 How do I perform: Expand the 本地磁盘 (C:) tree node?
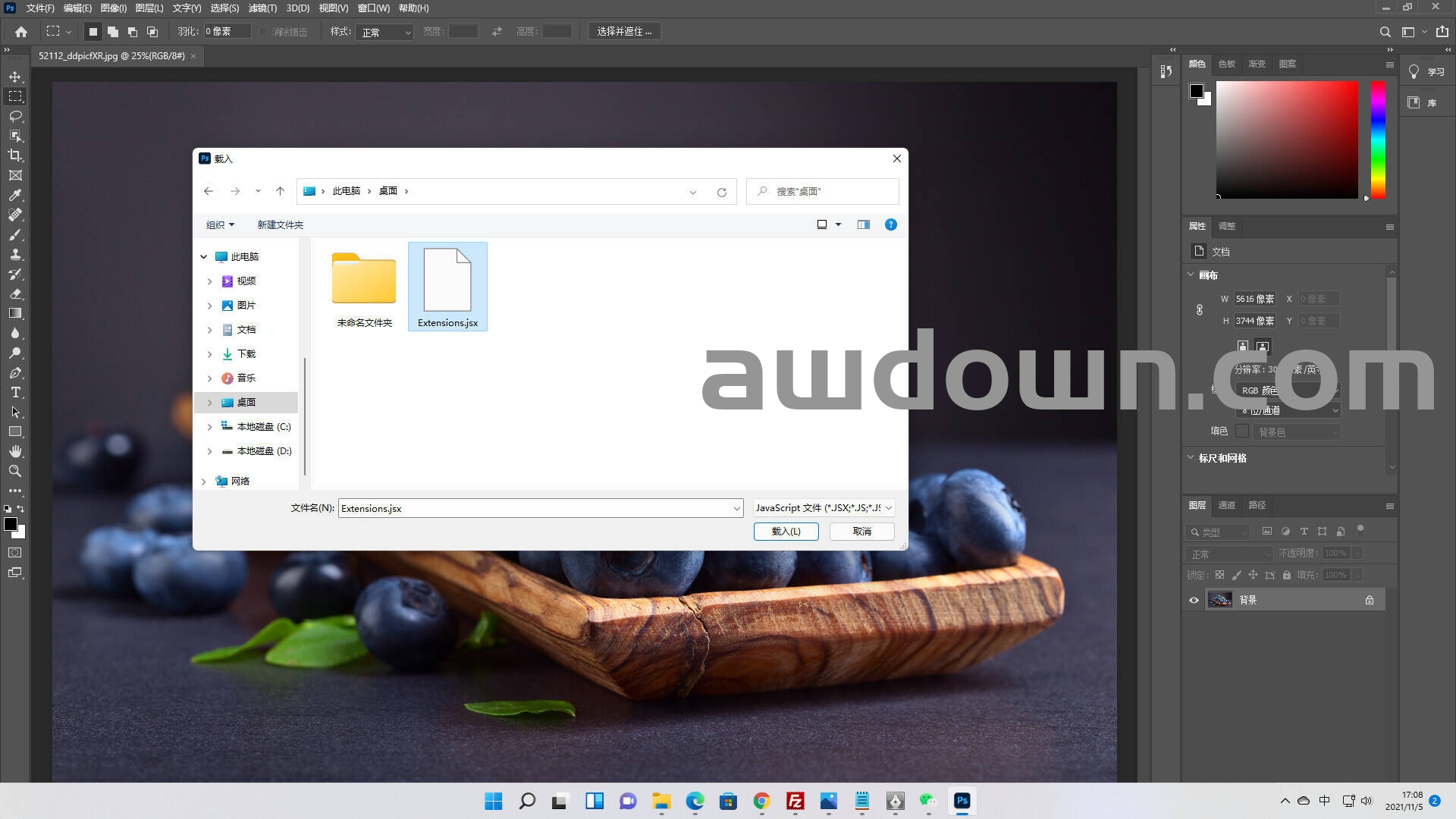[210, 427]
